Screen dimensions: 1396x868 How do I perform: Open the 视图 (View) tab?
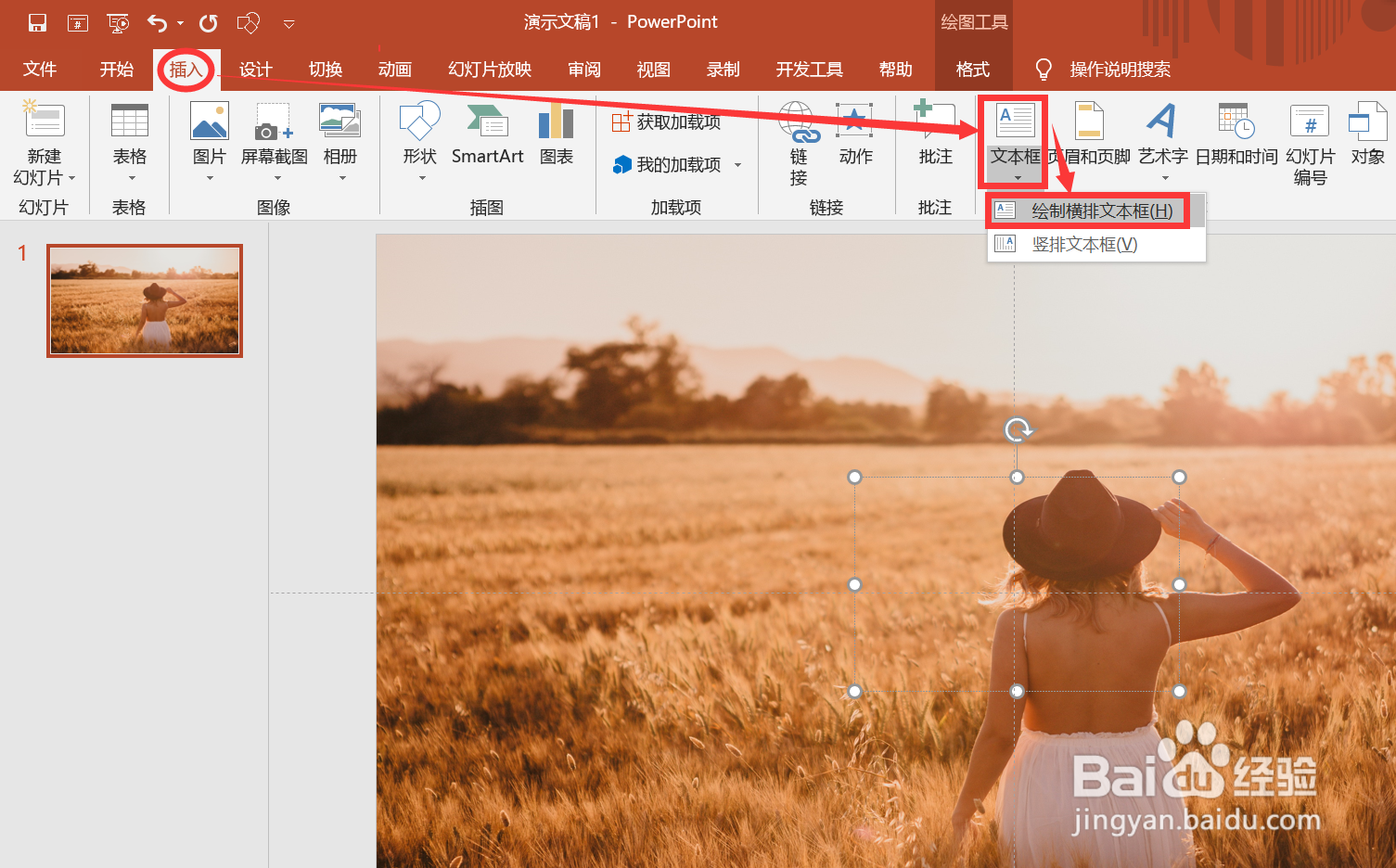point(654,70)
